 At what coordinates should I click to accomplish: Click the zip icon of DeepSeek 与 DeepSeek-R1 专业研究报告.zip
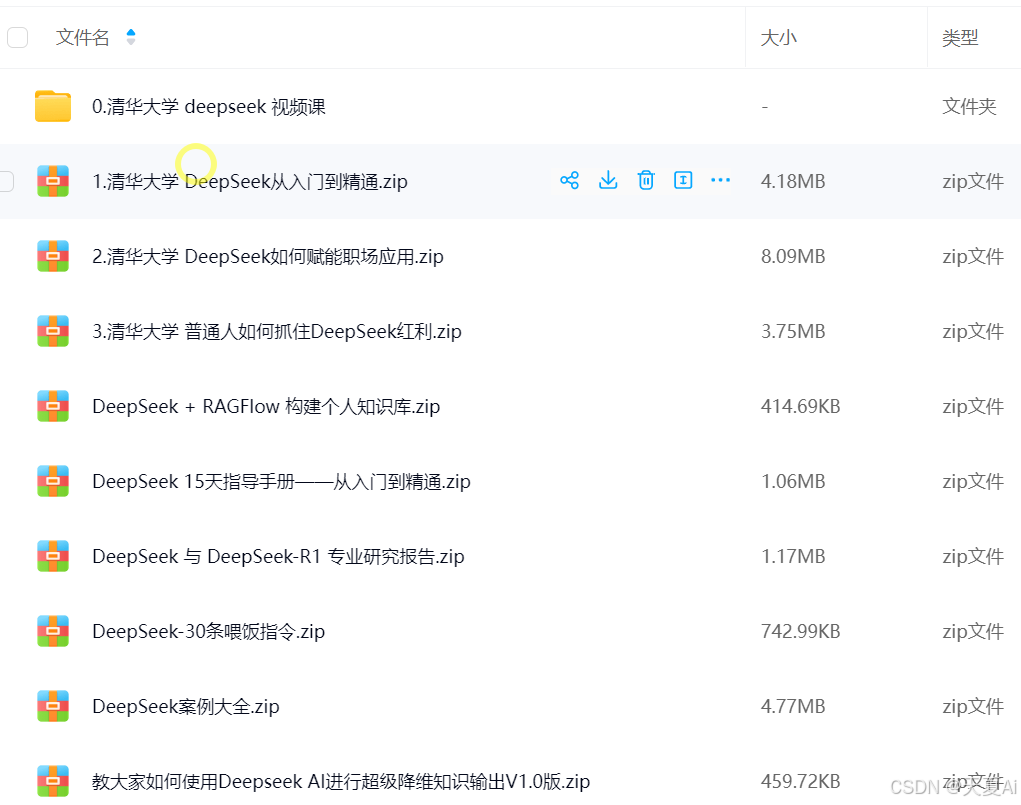tap(53, 556)
